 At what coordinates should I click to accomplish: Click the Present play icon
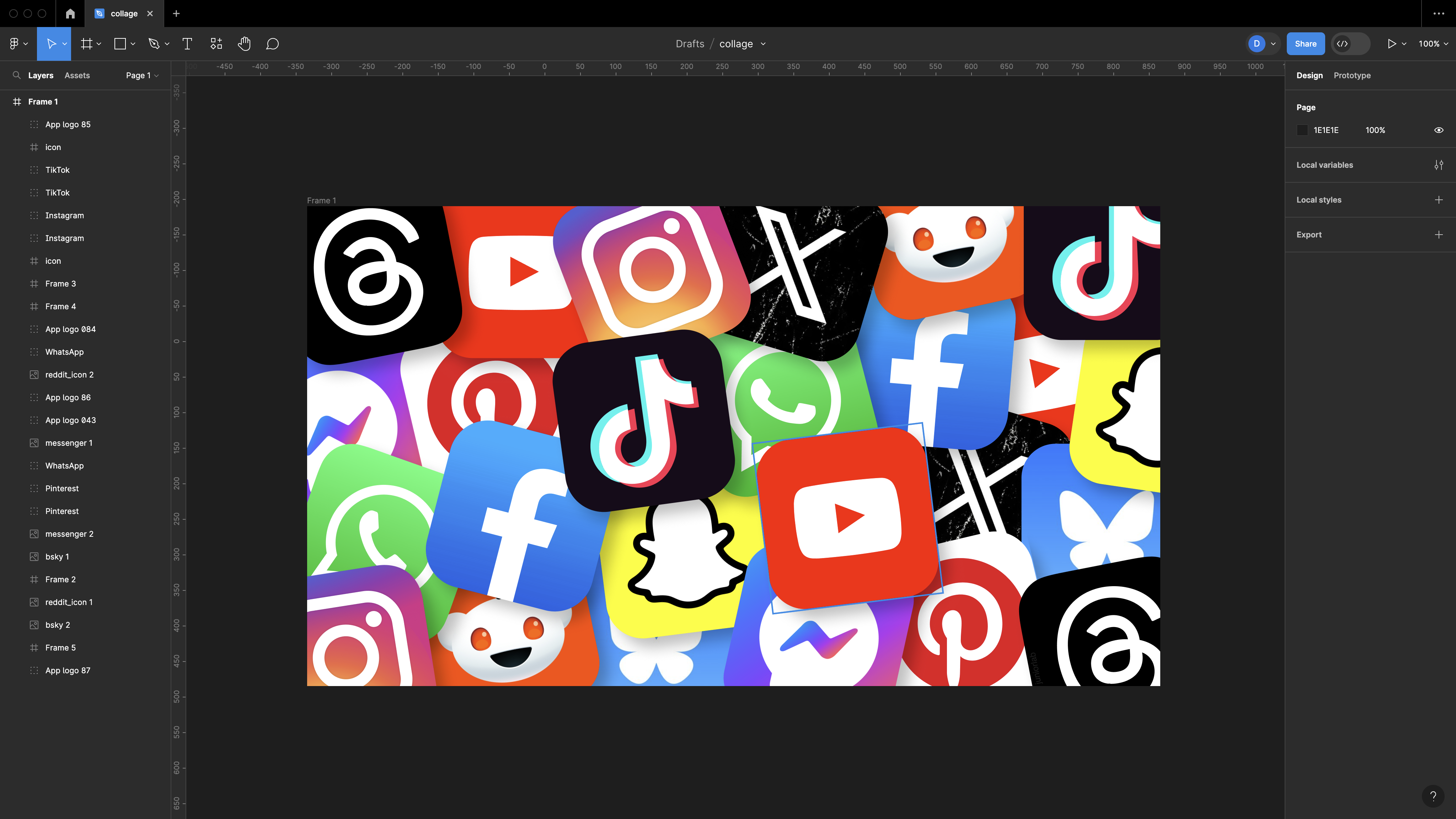point(1392,43)
